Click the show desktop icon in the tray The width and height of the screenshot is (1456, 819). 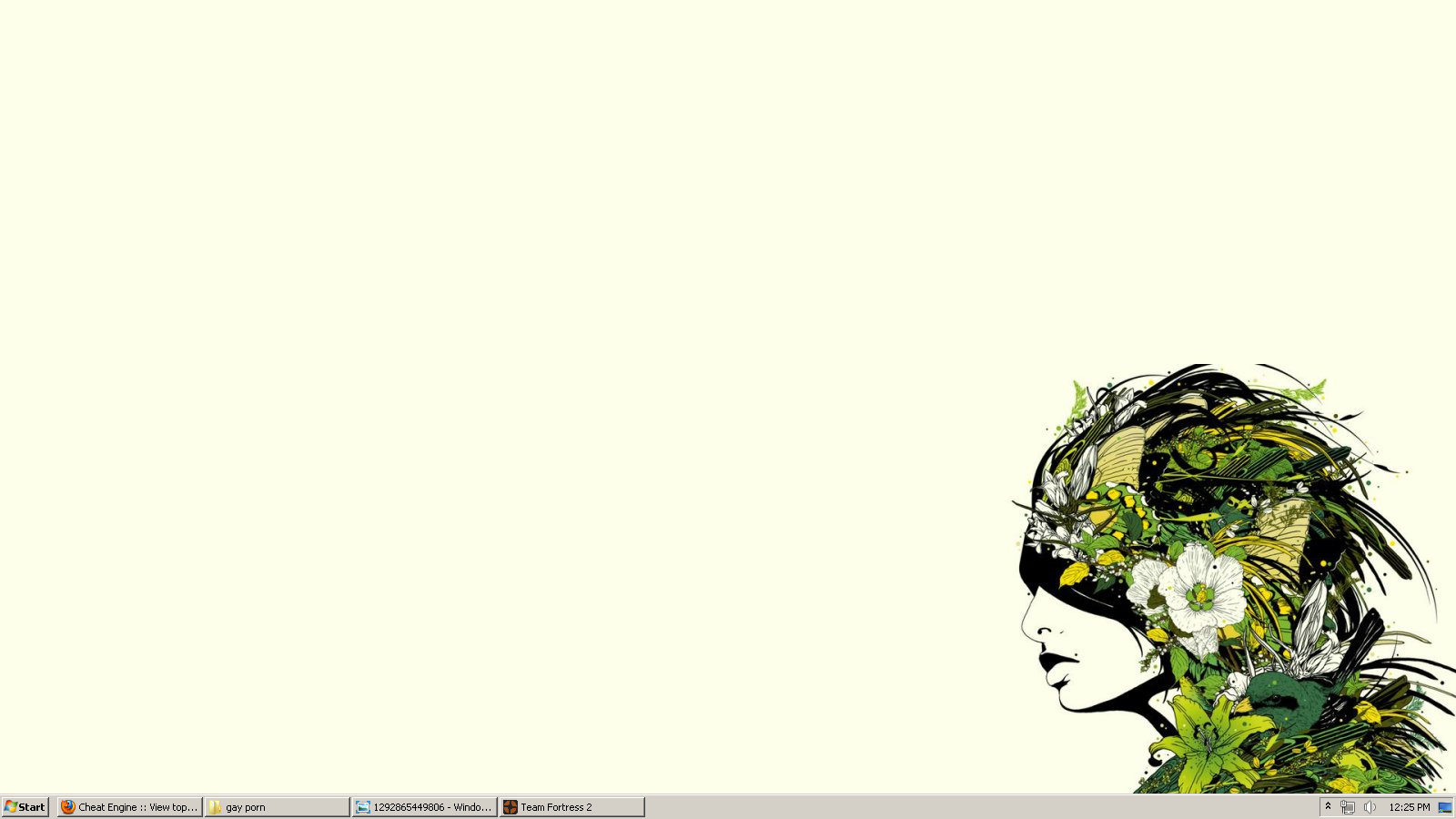pos(1444,807)
